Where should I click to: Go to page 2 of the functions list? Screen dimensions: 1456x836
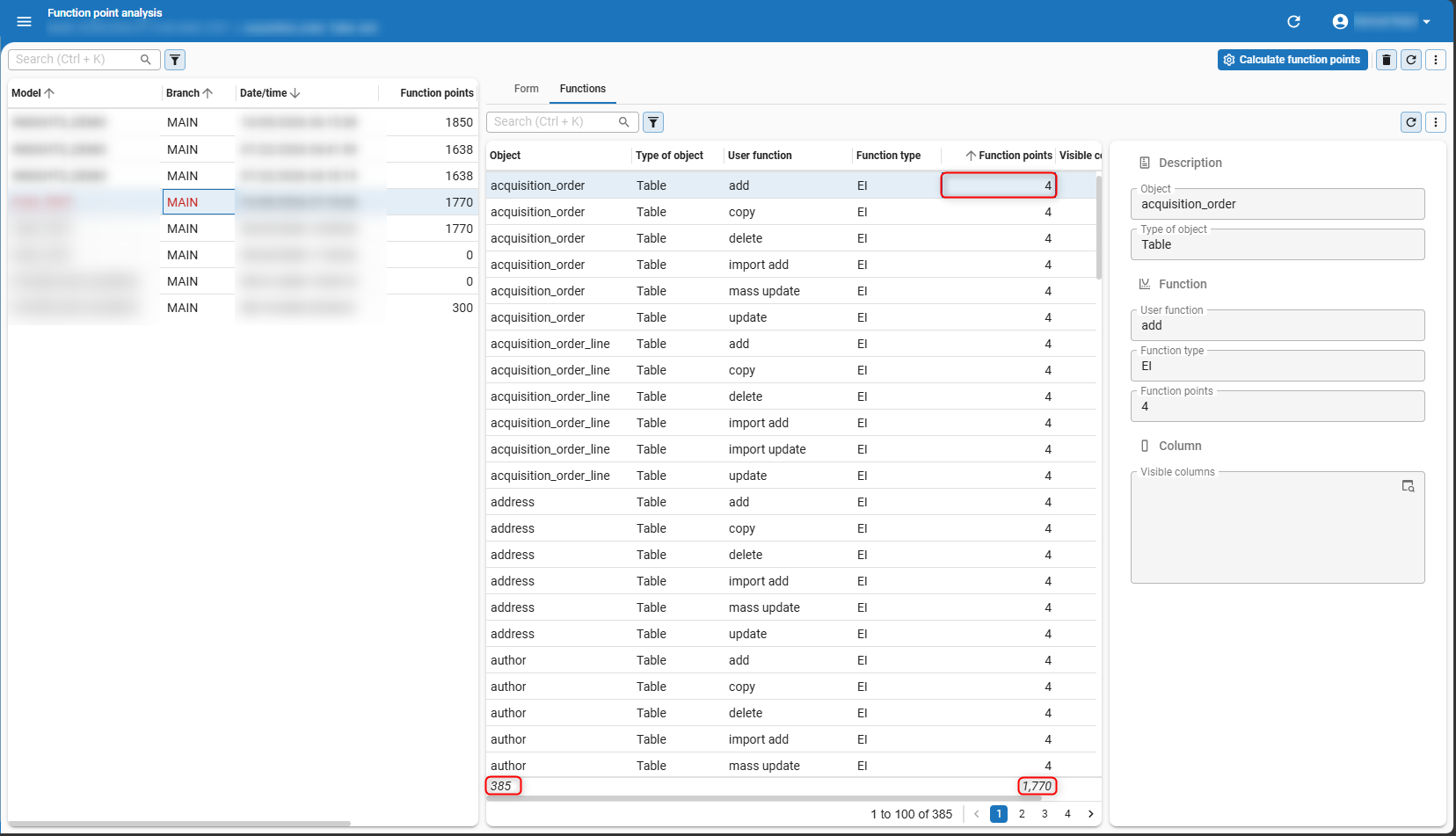point(1022,814)
